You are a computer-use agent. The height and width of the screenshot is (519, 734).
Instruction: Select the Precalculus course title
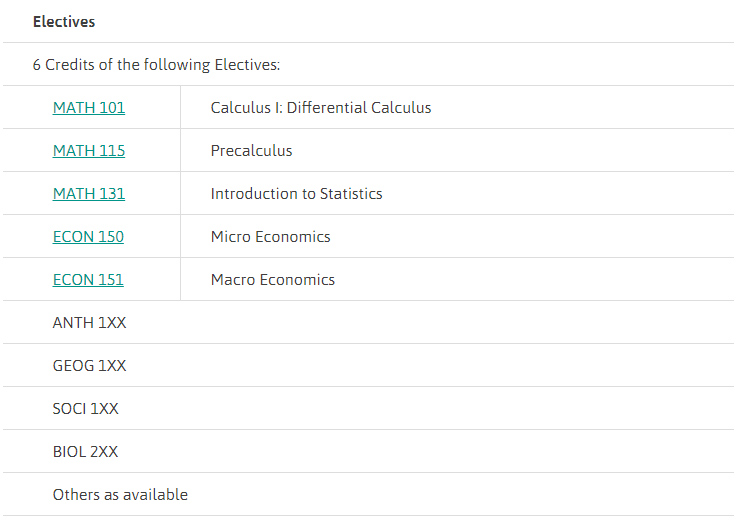click(251, 151)
